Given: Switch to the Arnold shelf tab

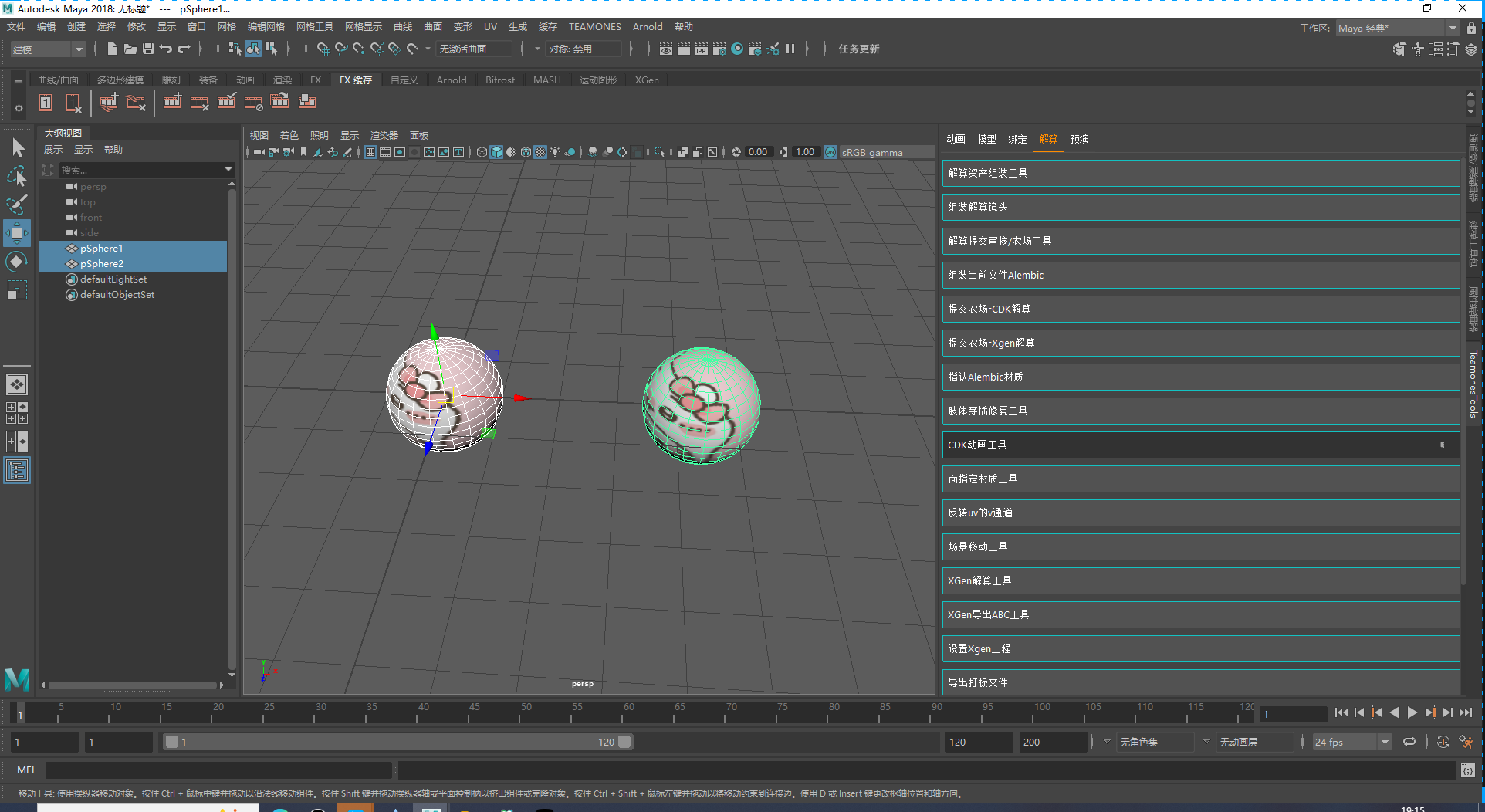Looking at the screenshot, I should click(451, 80).
